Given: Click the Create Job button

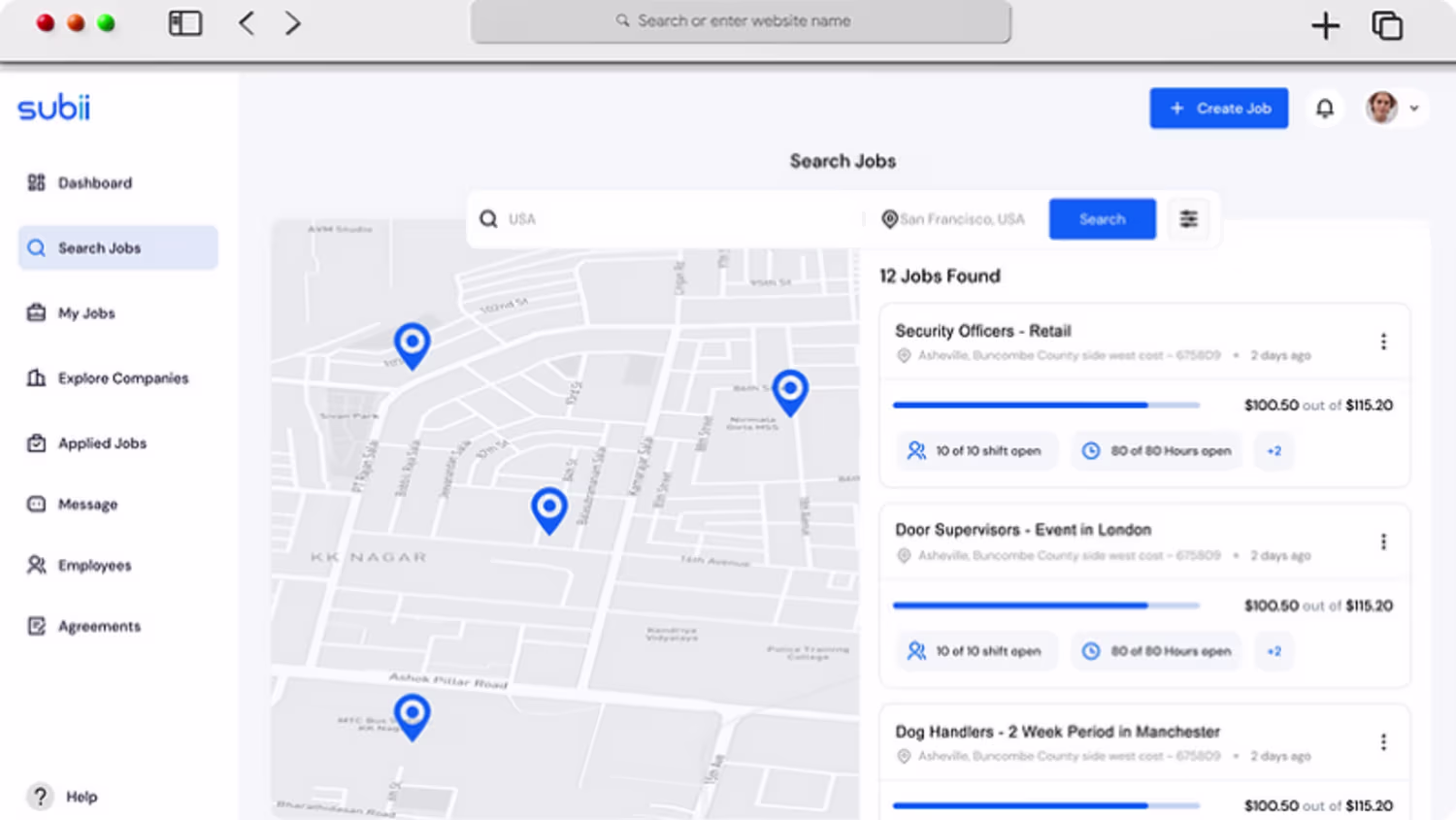Looking at the screenshot, I should click(x=1219, y=108).
